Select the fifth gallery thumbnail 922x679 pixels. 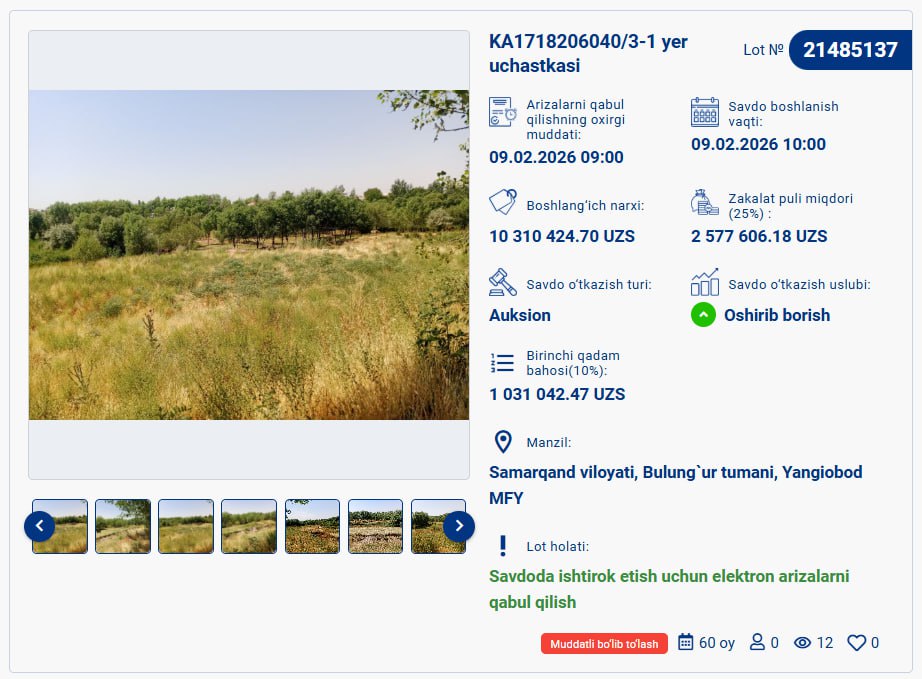click(312, 526)
